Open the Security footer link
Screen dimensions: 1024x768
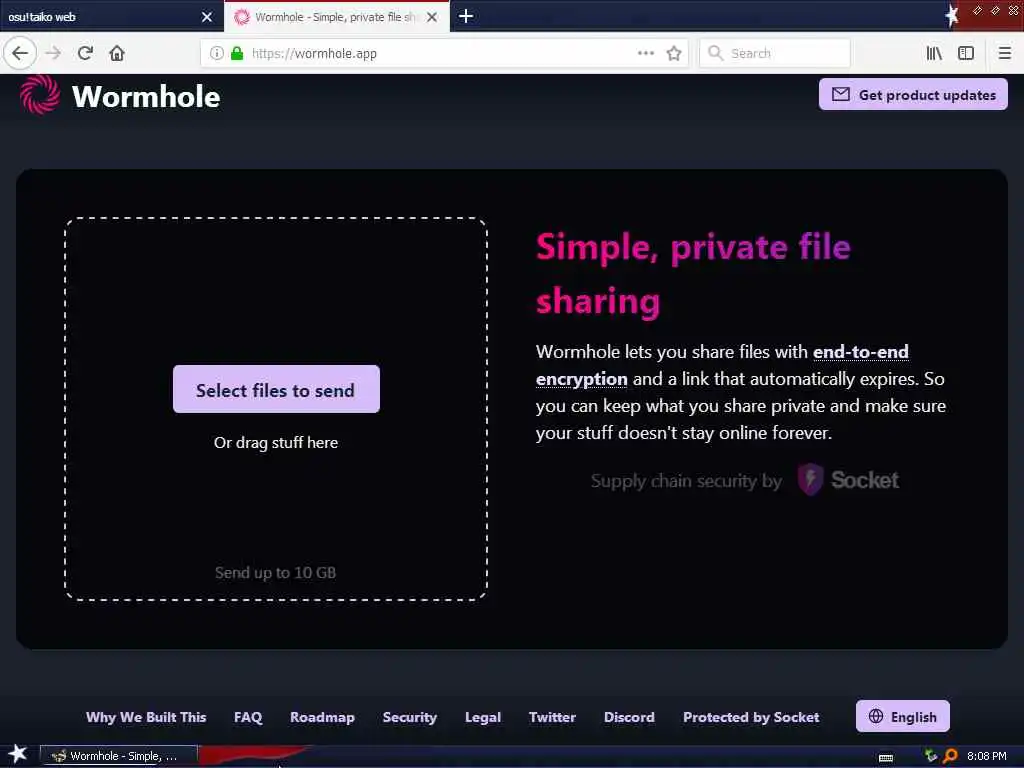coord(409,717)
